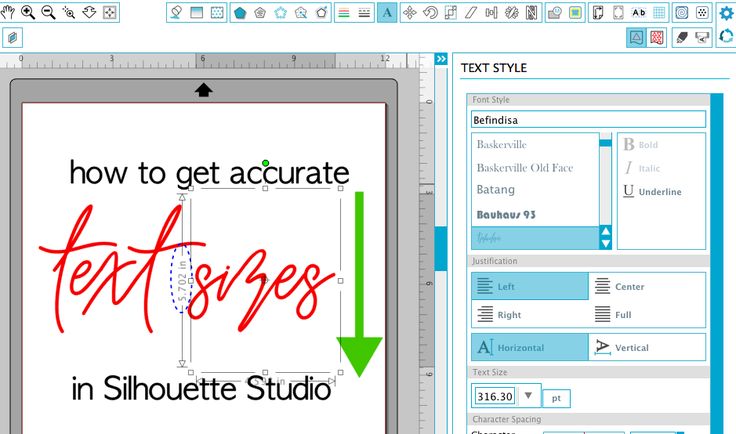Toggle the highlighted Text Style A icon
736x434 pixels.
[387, 13]
